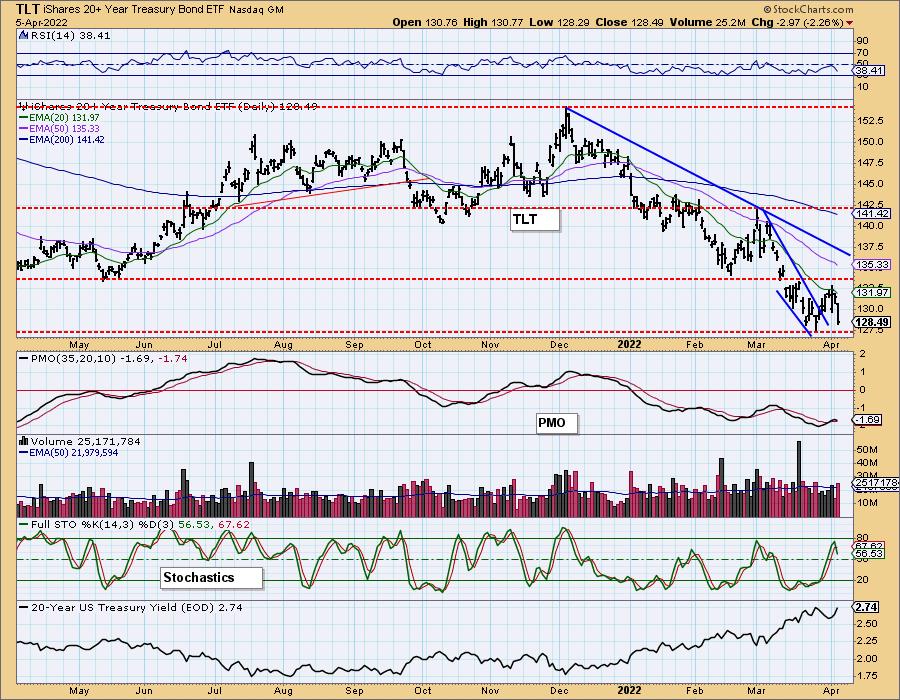The image size is (900, 700).
Task: Click the tallest March volume spike bar
Action: coord(798,479)
